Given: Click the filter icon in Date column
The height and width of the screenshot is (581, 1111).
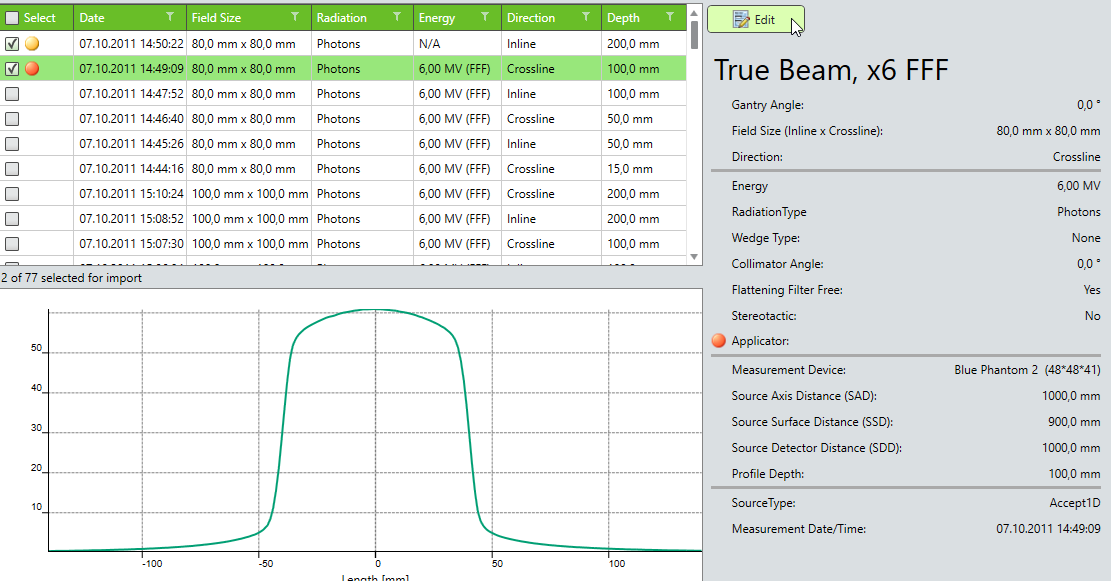Looking at the screenshot, I should [170, 18].
